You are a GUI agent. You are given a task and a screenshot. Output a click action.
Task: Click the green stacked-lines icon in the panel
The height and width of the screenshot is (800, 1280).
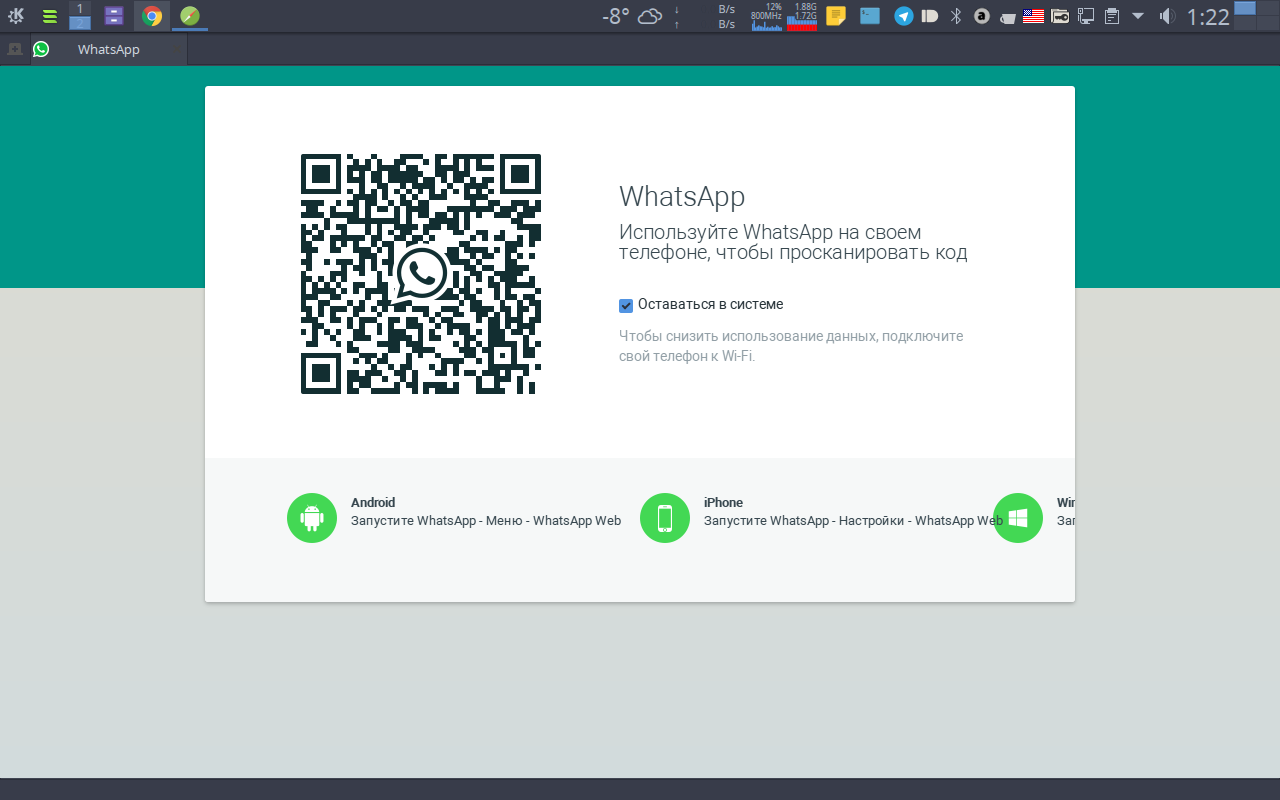pos(49,16)
